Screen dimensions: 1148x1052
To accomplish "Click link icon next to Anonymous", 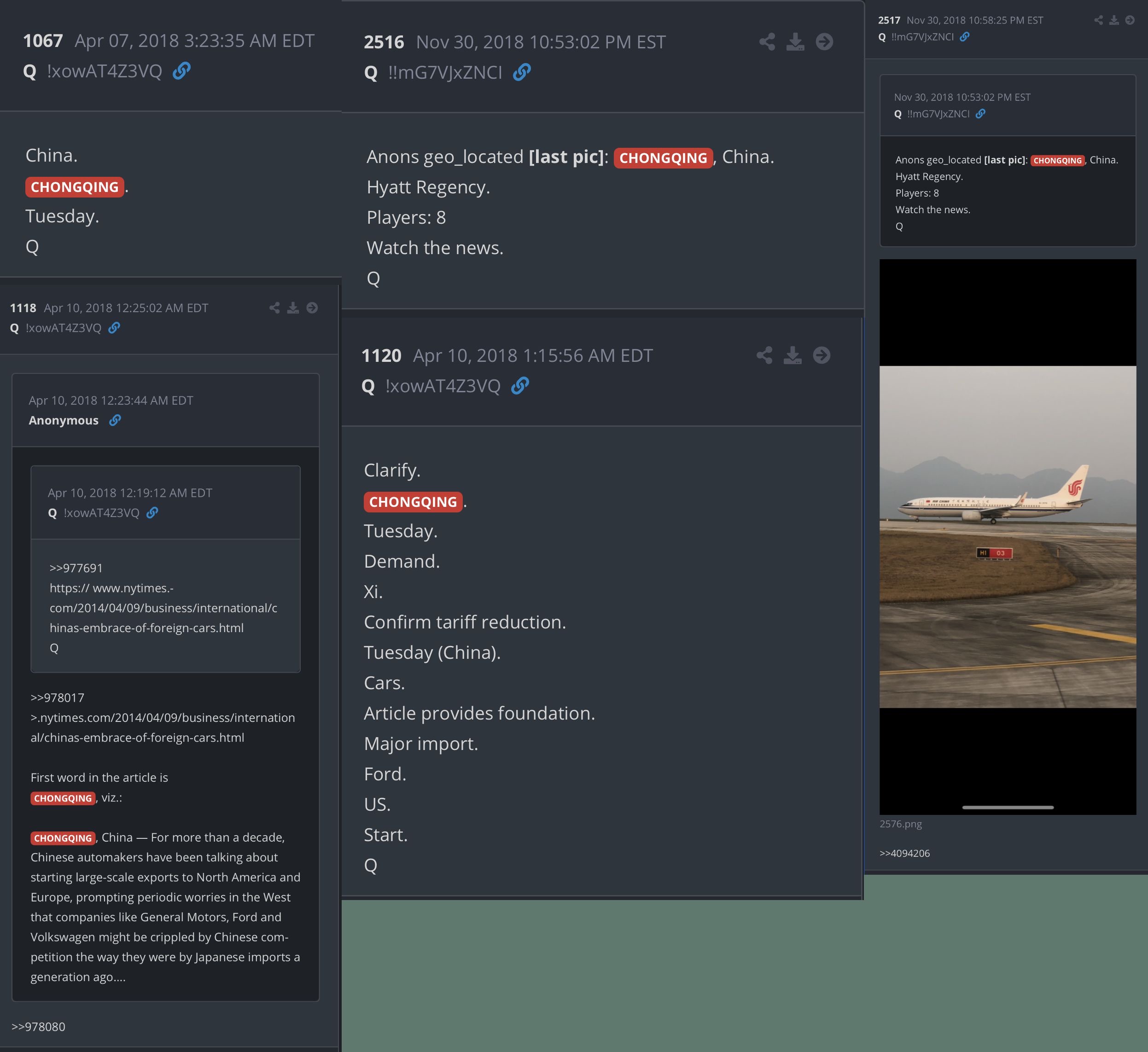I will pos(115,420).
